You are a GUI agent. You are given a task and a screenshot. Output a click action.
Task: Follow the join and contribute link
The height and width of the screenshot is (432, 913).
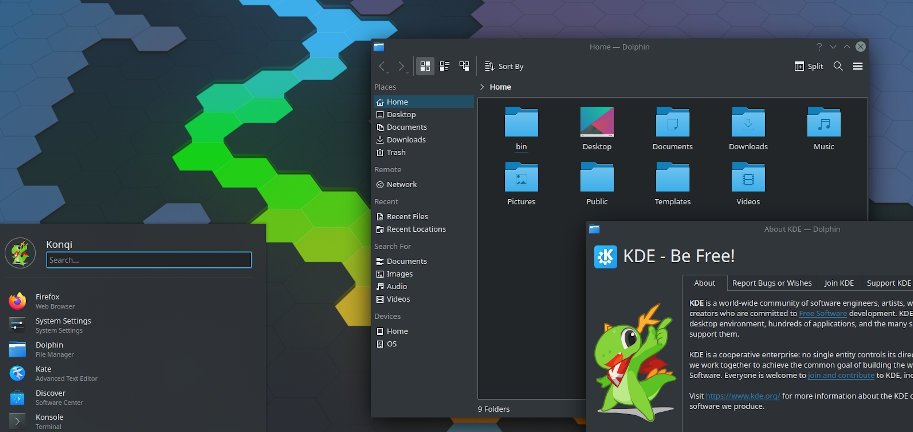(x=841, y=376)
